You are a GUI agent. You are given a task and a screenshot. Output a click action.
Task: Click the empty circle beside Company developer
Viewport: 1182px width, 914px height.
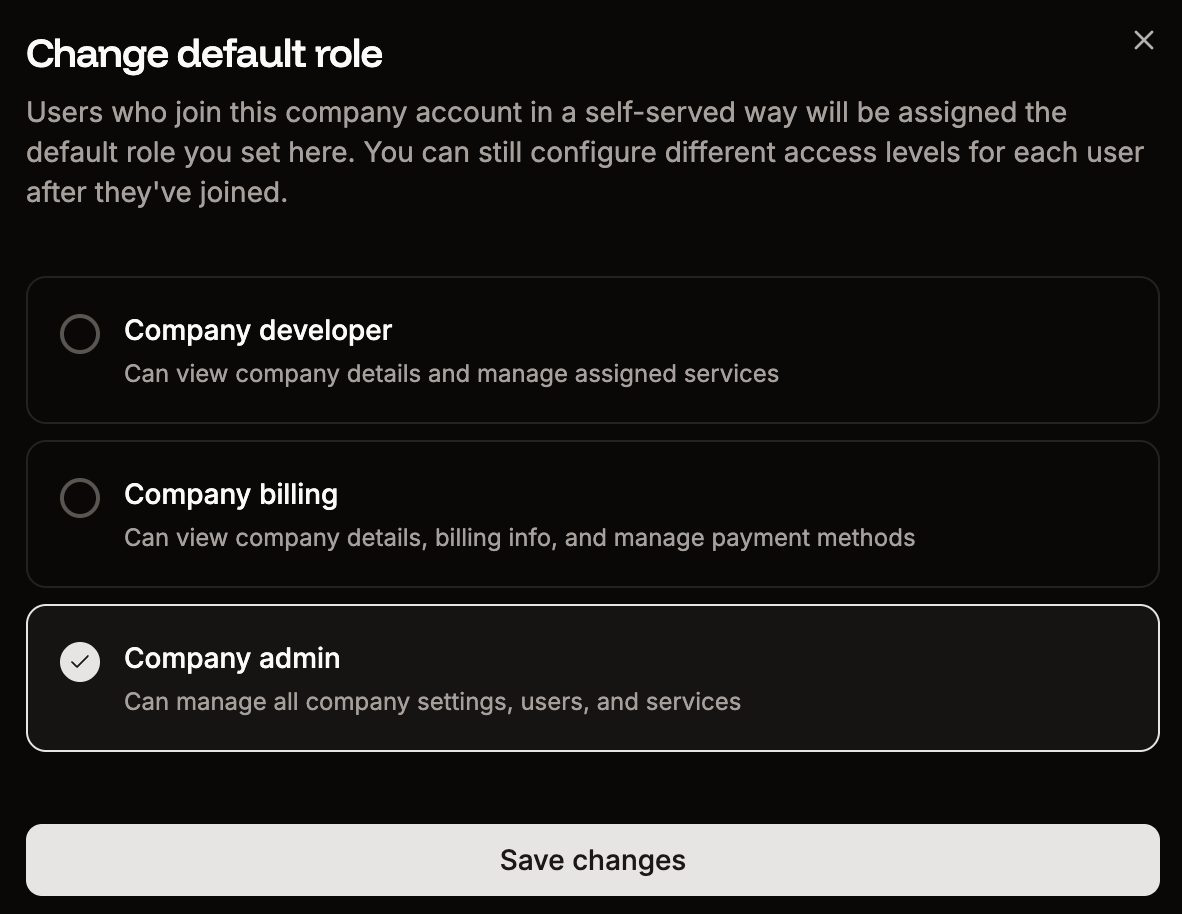pos(80,334)
